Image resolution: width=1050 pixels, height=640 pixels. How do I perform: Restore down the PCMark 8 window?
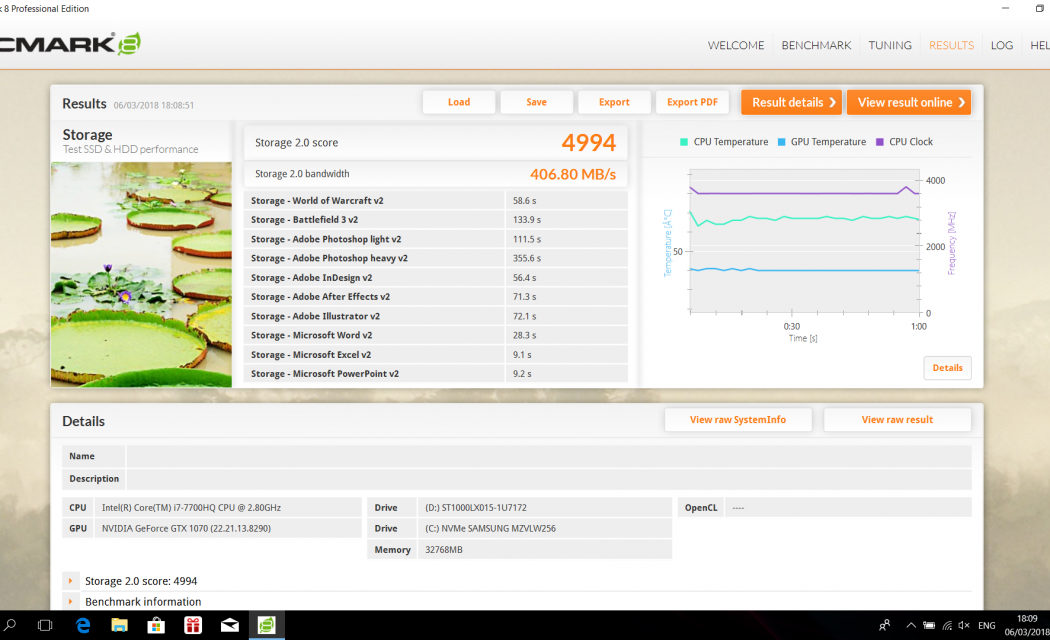pos(1039,8)
